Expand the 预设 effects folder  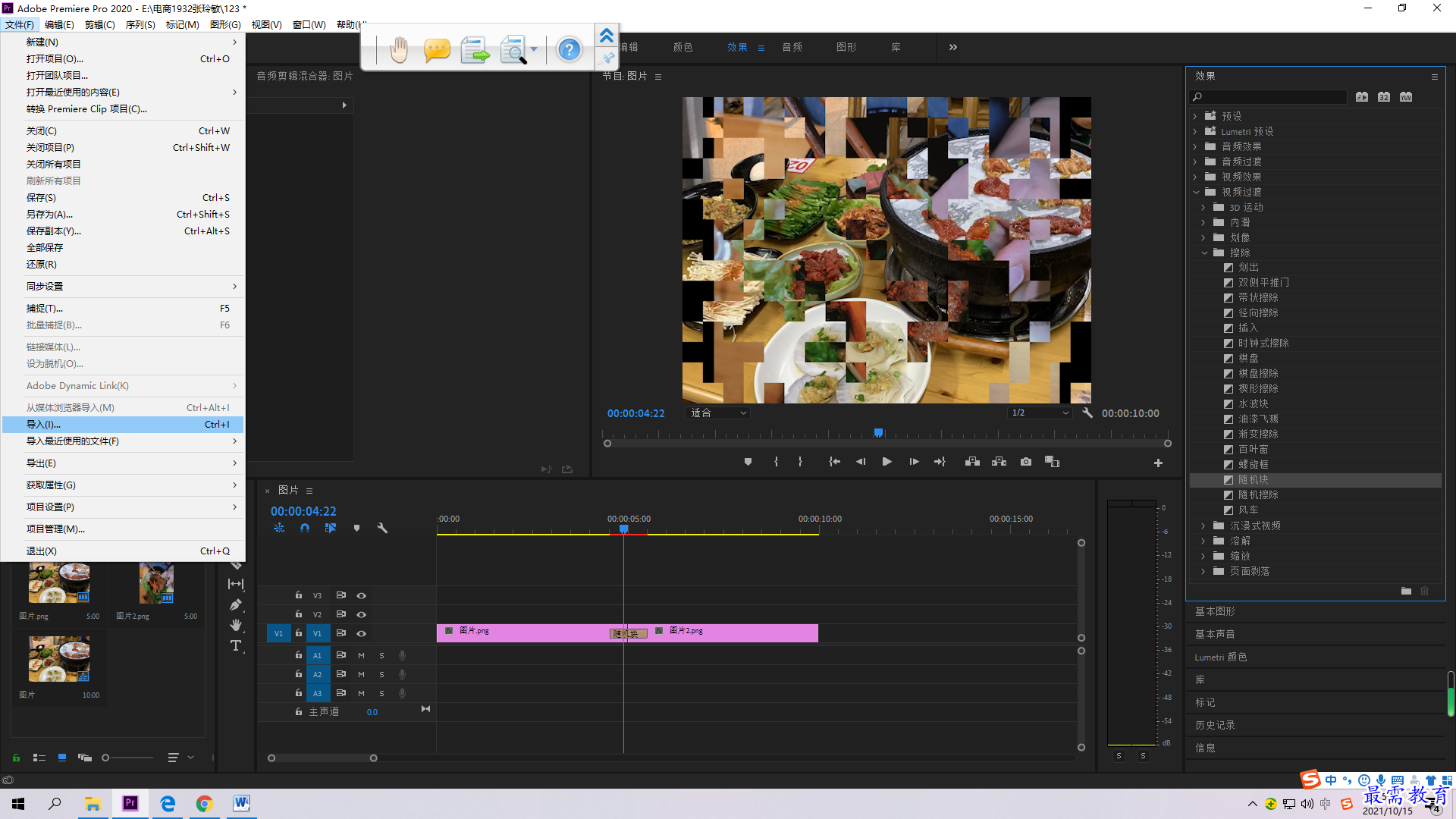click(1195, 116)
